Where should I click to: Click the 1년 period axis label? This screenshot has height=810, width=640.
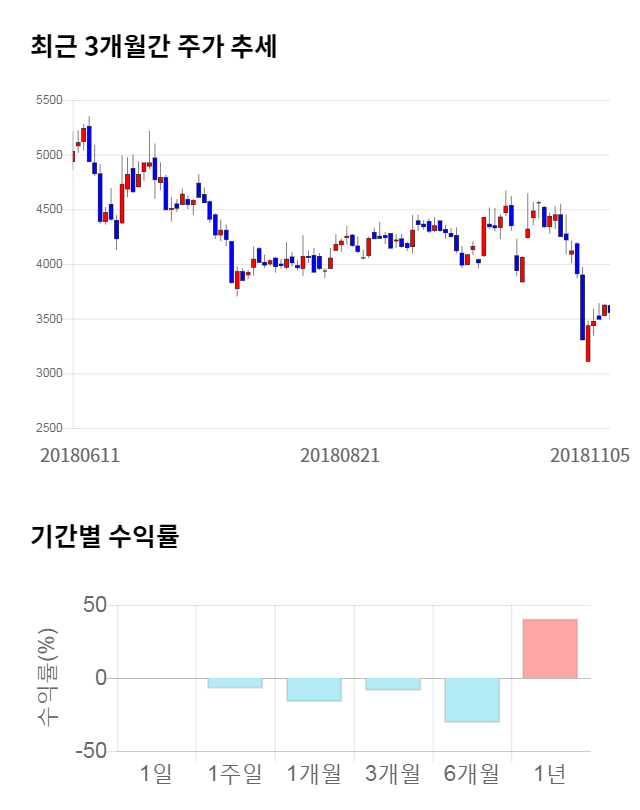[x=550, y=773]
